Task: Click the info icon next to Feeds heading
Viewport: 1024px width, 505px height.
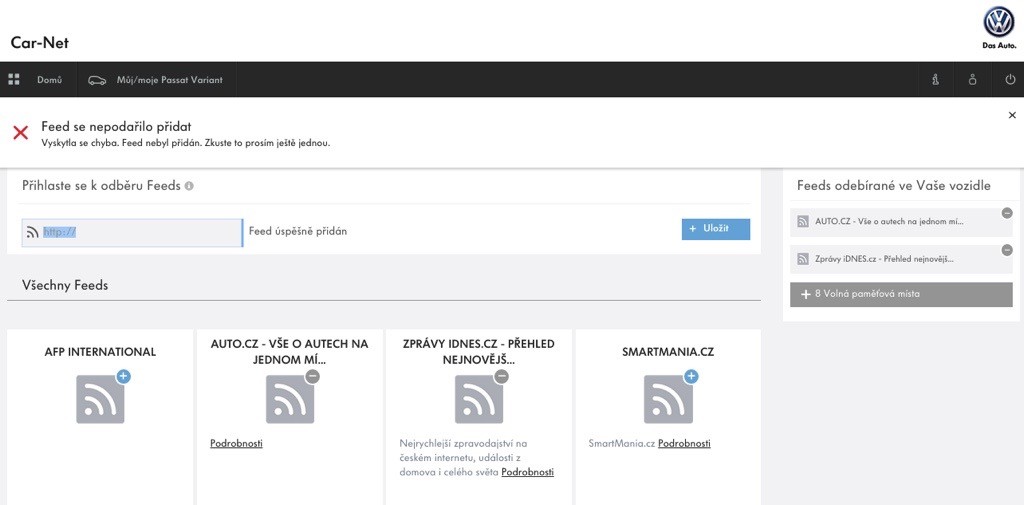Action: click(x=189, y=186)
